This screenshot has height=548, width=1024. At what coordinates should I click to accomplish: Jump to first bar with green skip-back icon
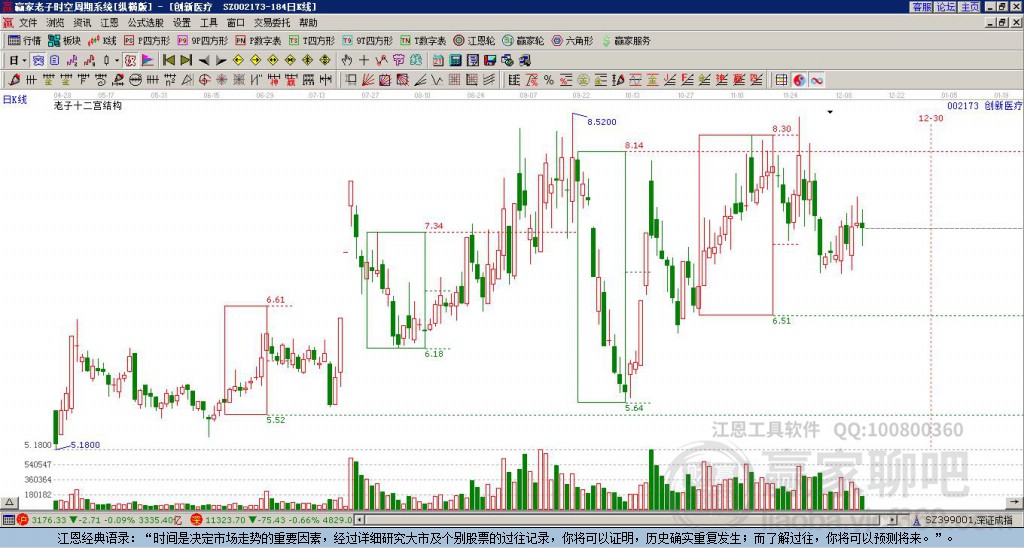tap(168, 61)
